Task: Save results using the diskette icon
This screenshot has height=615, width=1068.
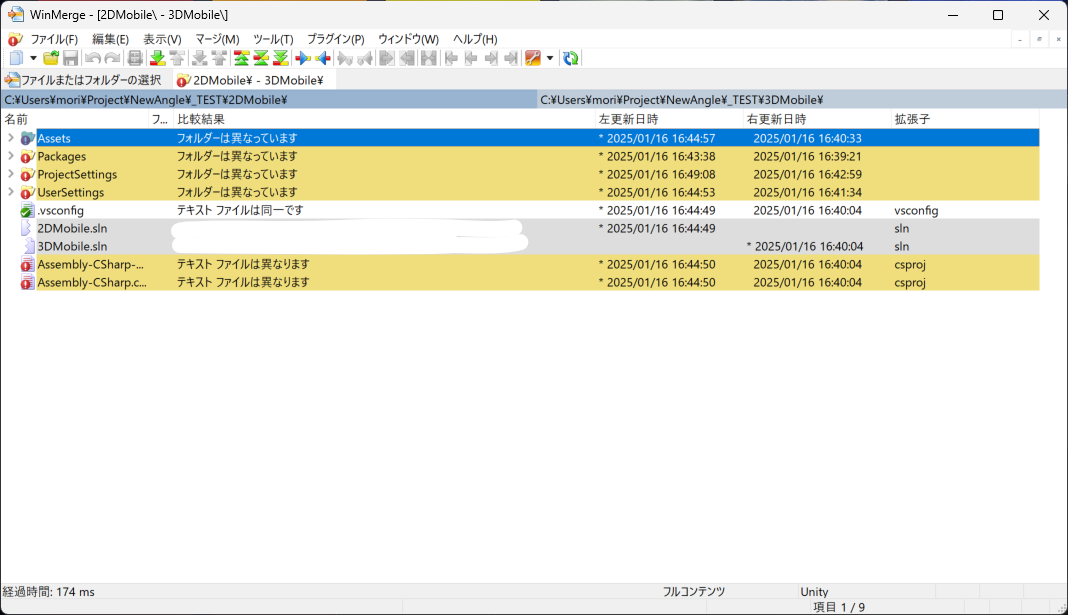Action: click(x=70, y=57)
